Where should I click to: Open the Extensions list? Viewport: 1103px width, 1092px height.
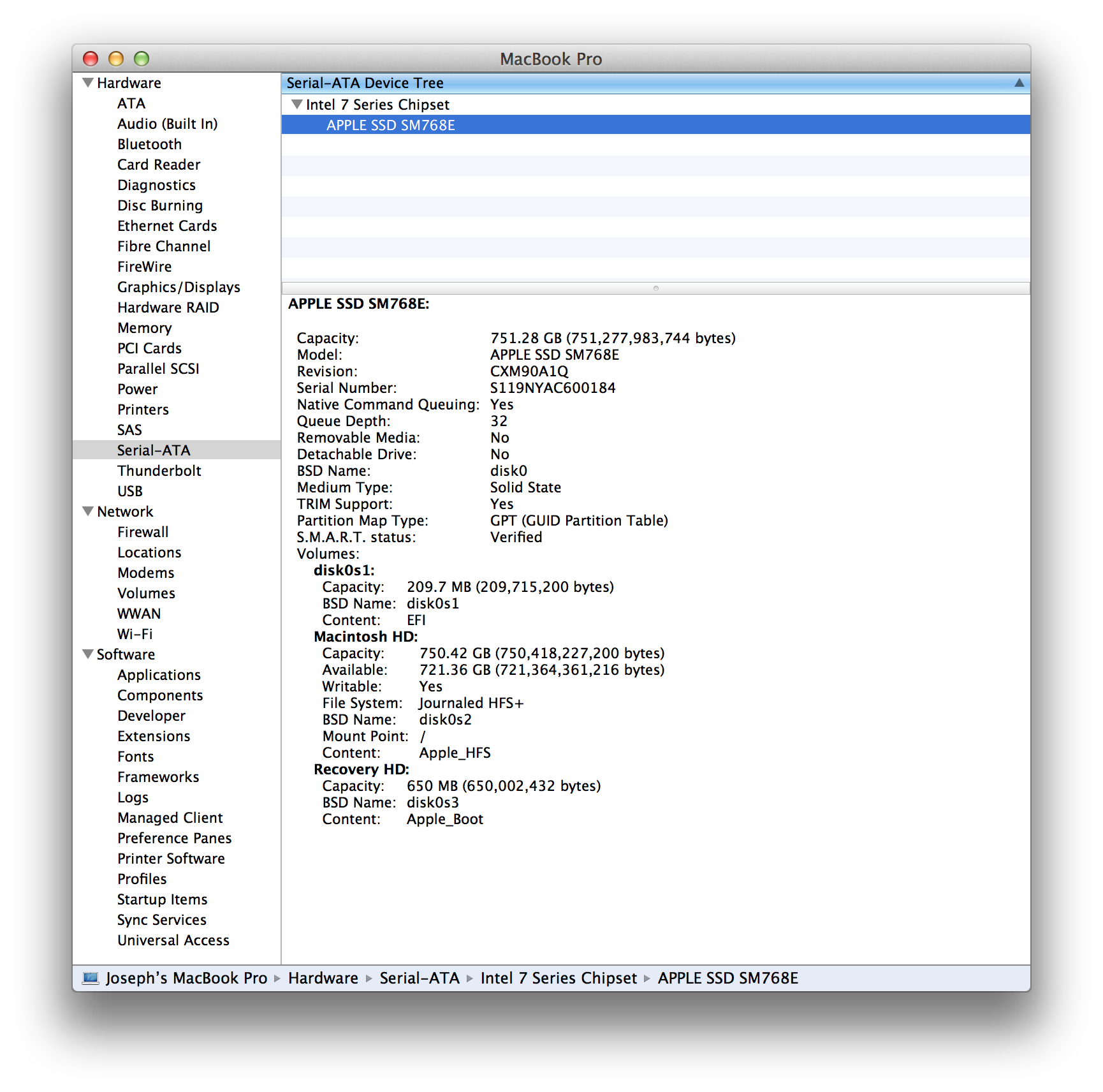pos(154,736)
